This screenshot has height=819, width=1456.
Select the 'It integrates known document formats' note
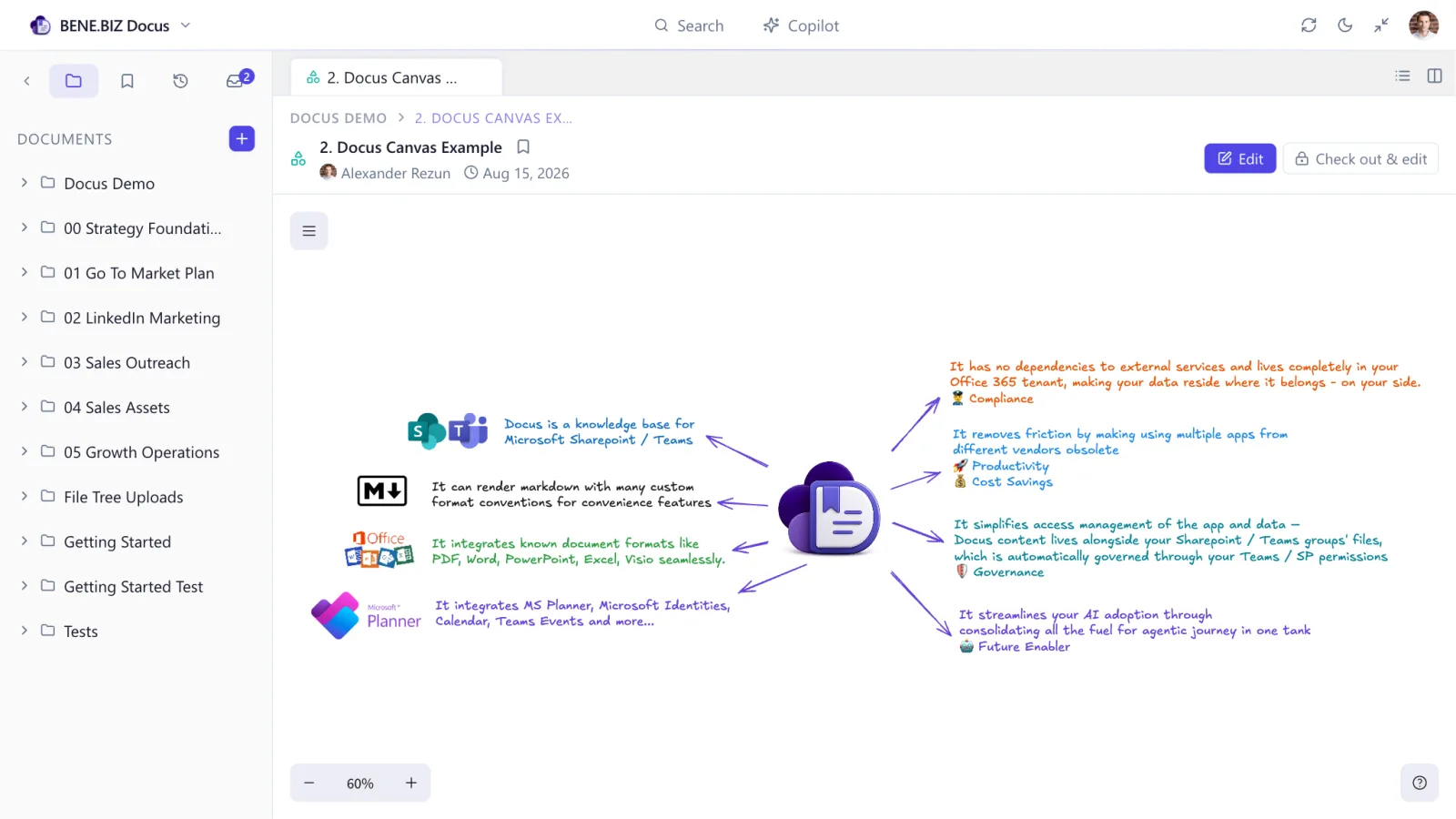[579, 551]
